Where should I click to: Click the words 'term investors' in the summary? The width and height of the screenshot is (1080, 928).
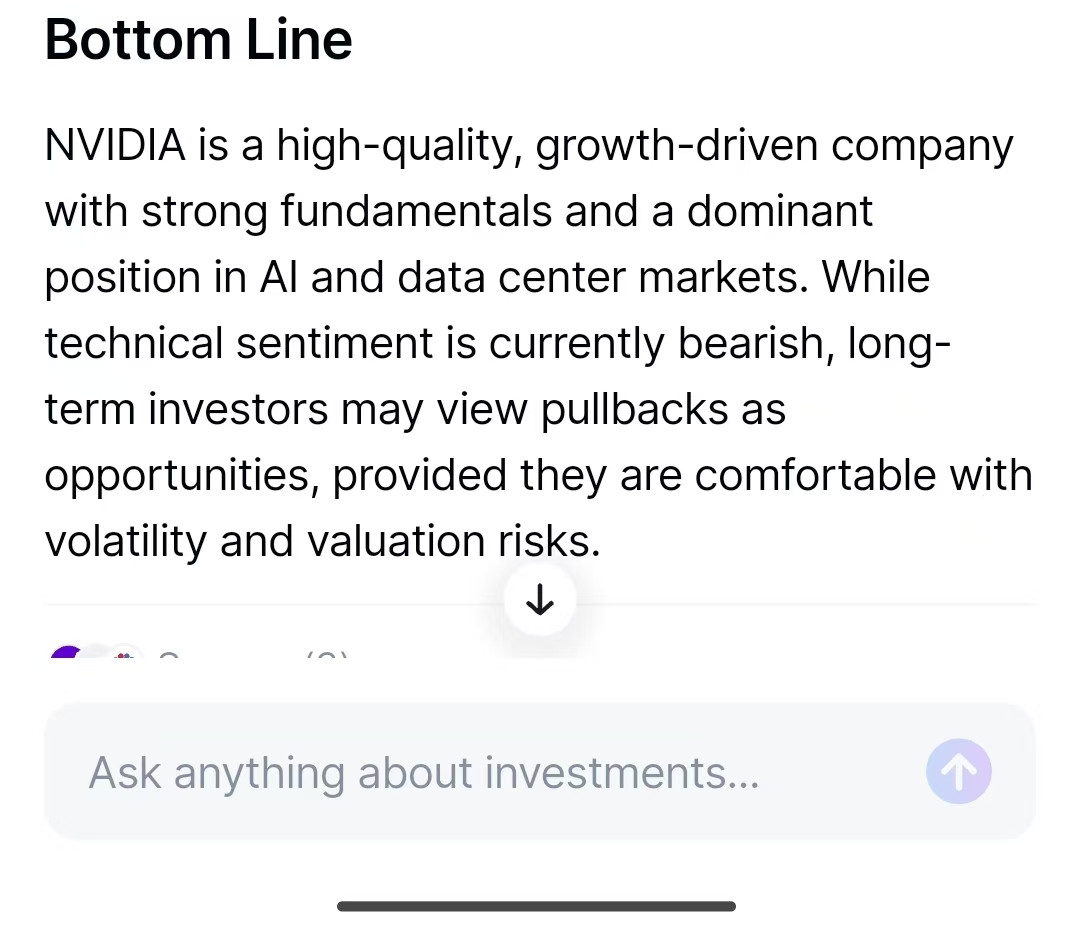[186, 409]
